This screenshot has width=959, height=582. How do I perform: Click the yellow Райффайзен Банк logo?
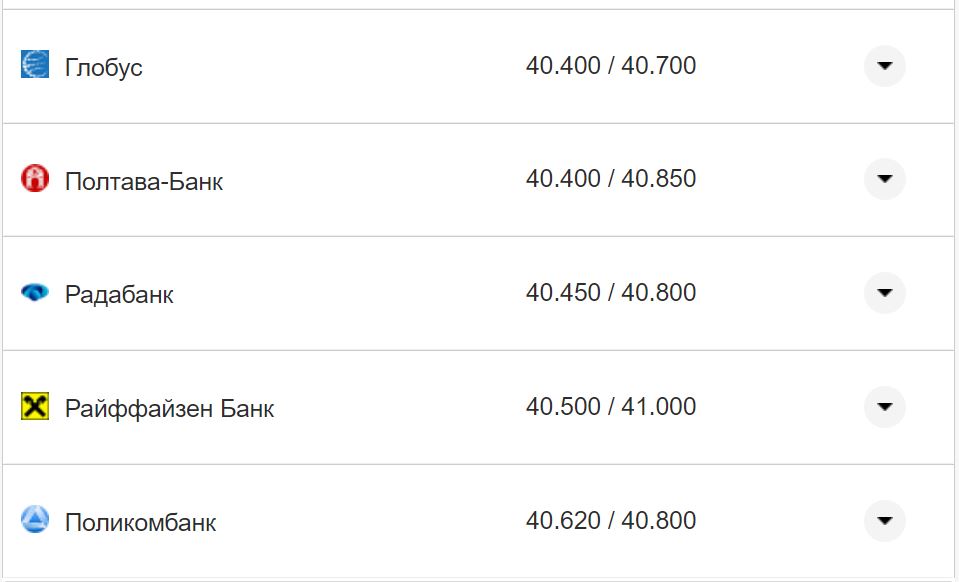pyautogui.click(x=35, y=407)
